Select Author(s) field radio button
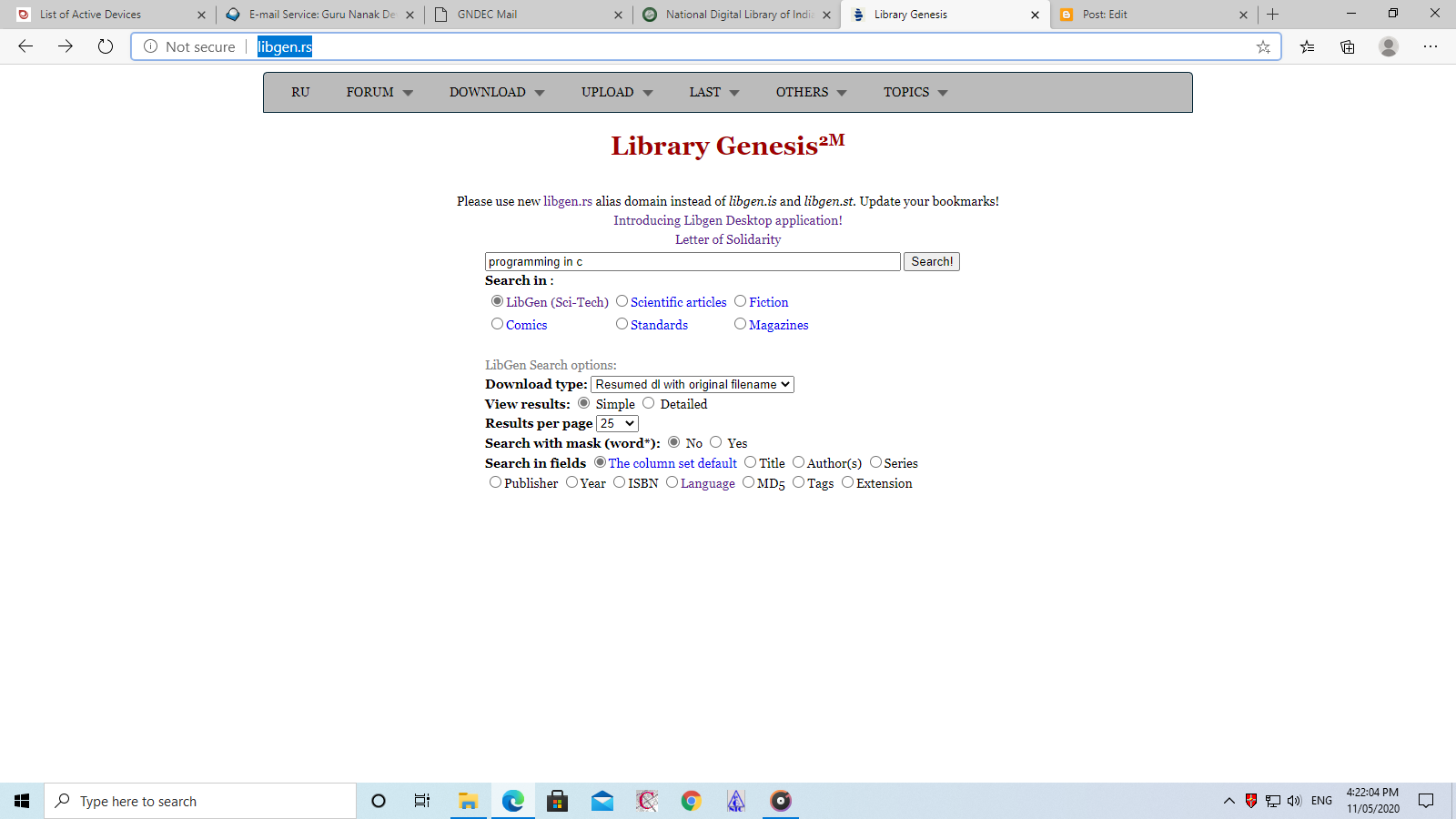Image resolution: width=1456 pixels, height=819 pixels. point(798,462)
